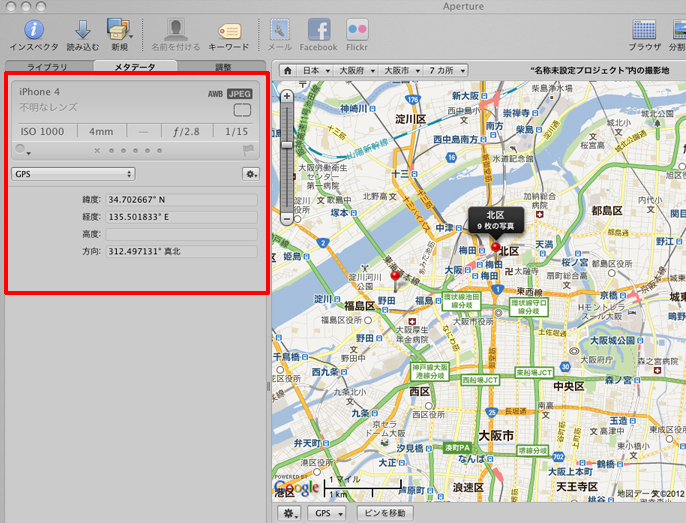
Task: Open the GPS popup below the map
Action: 326,513
